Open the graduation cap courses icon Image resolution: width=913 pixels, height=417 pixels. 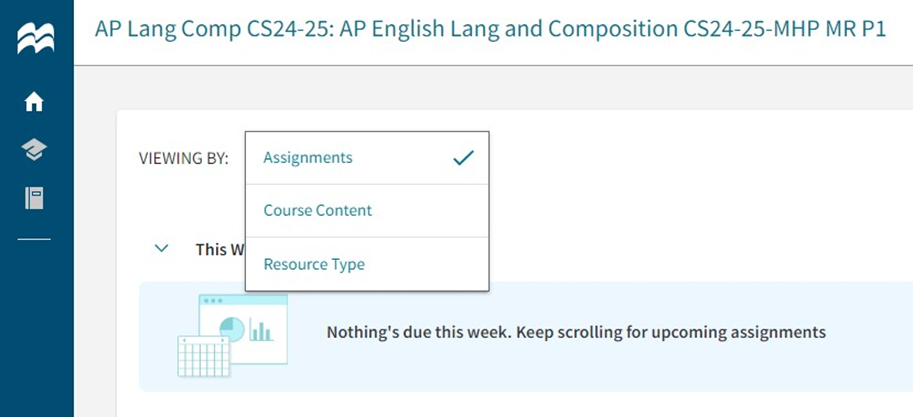35,150
